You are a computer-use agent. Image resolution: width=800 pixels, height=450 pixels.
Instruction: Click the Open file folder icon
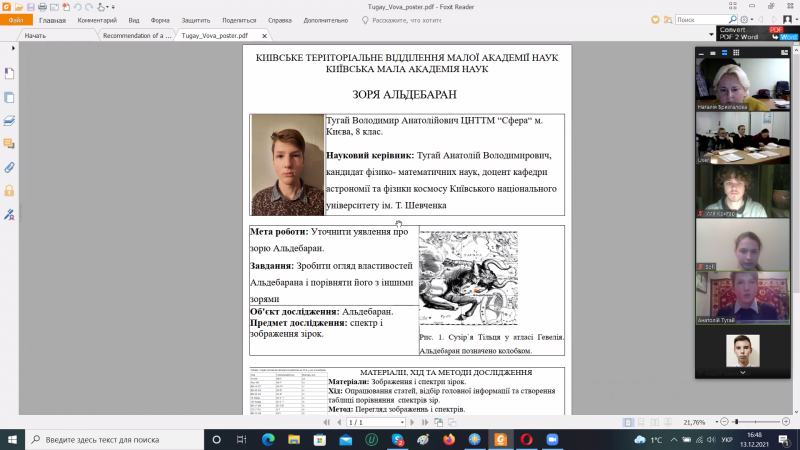pyautogui.click(x=18, y=7)
